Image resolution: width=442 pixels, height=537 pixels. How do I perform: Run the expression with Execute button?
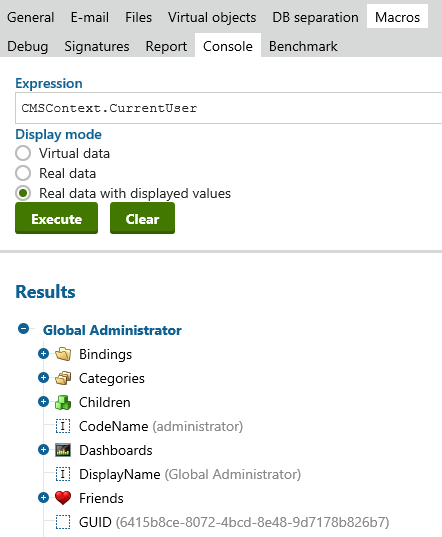tap(56, 218)
